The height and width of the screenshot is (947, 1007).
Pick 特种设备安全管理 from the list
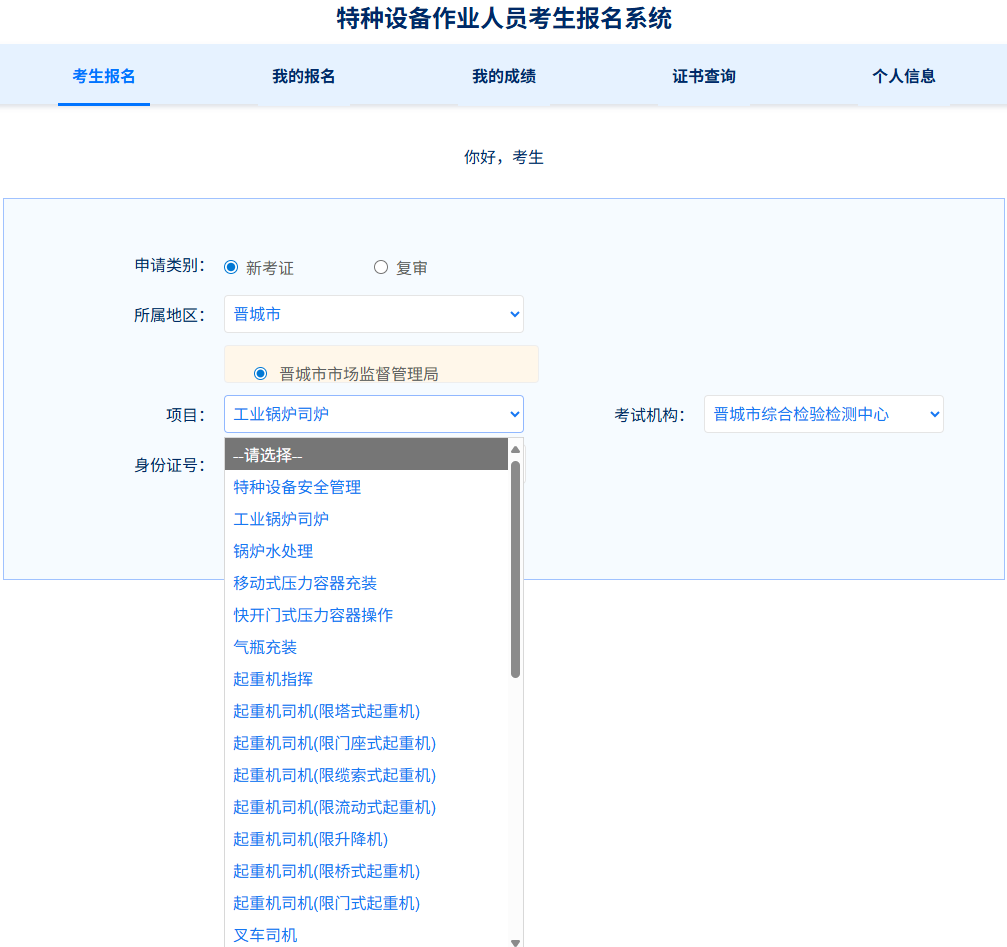(x=297, y=487)
